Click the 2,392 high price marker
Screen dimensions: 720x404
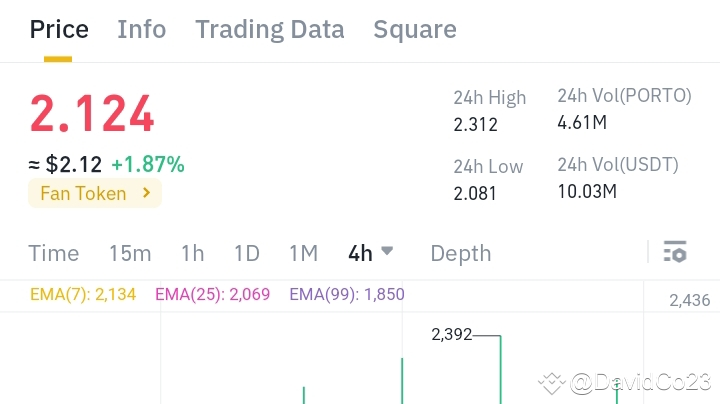(452, 335)
